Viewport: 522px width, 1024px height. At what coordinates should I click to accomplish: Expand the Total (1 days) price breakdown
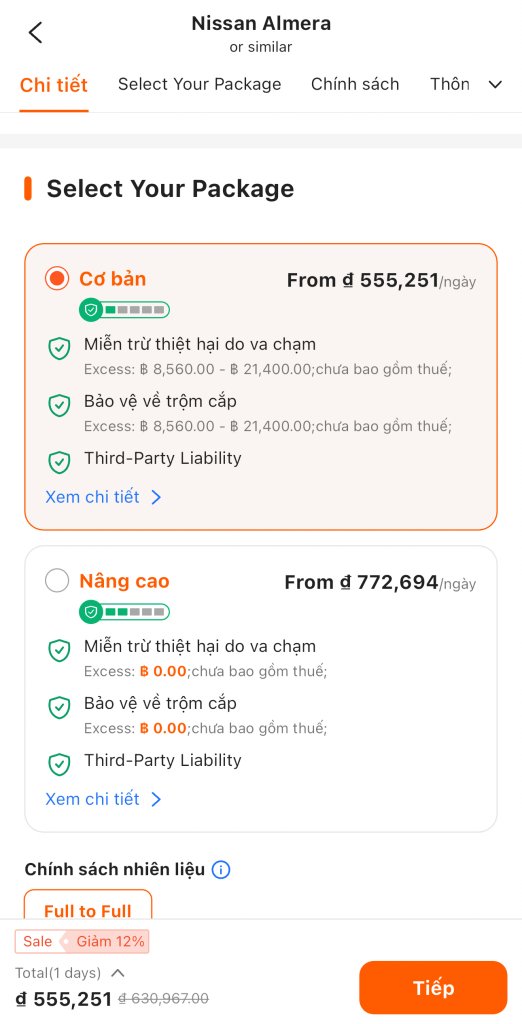118,973
